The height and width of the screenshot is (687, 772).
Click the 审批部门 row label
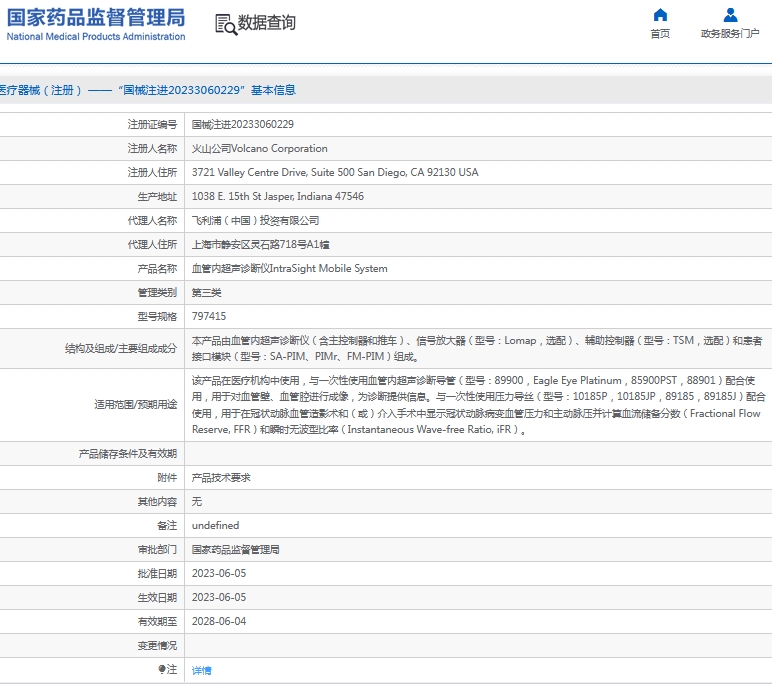pos(157,550)
